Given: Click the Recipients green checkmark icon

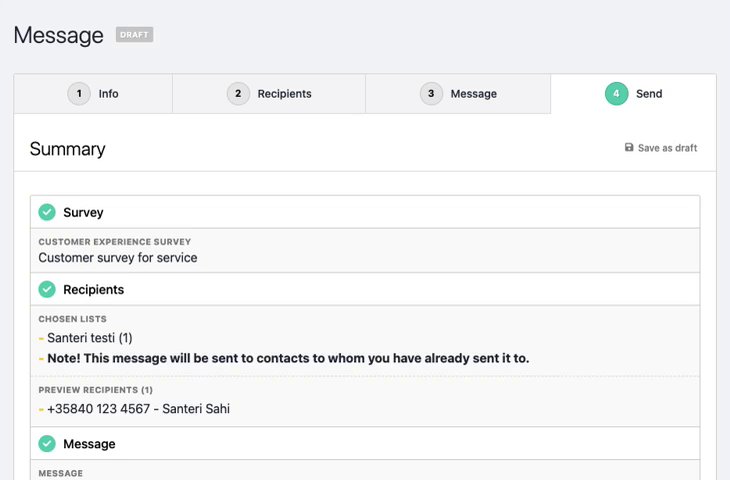Looking at the screenshot, I should click(47, 289).
